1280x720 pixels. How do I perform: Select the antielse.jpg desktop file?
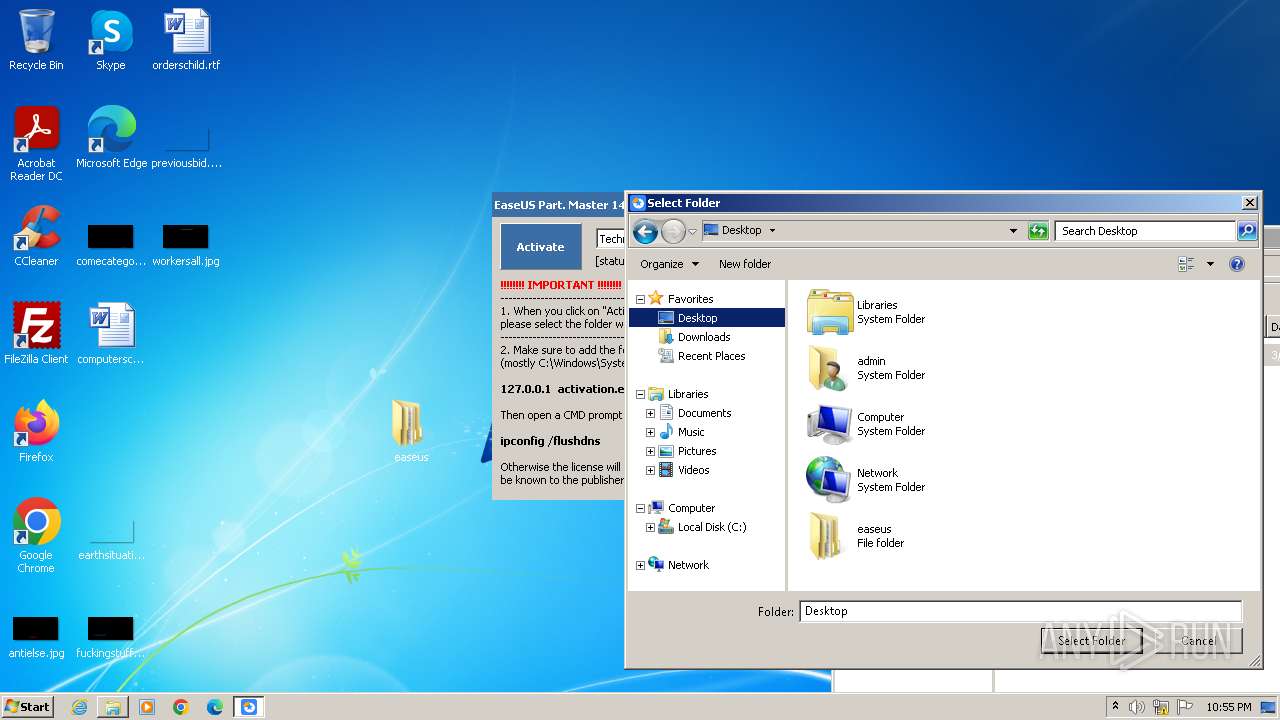(36, 638)
